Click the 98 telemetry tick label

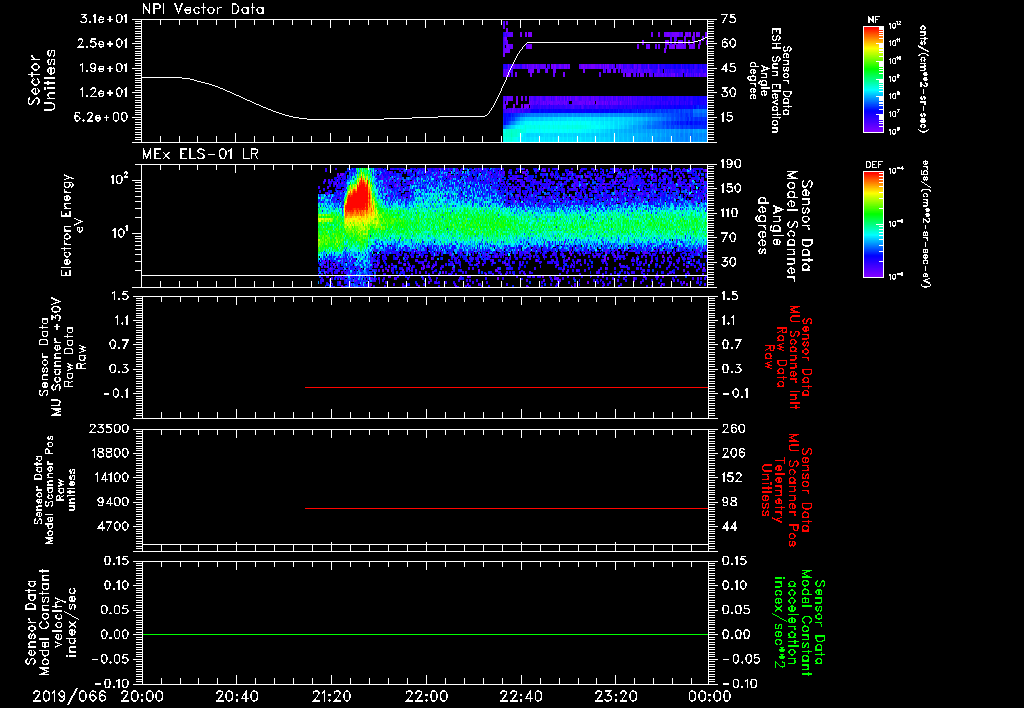(x=729, y=502)
